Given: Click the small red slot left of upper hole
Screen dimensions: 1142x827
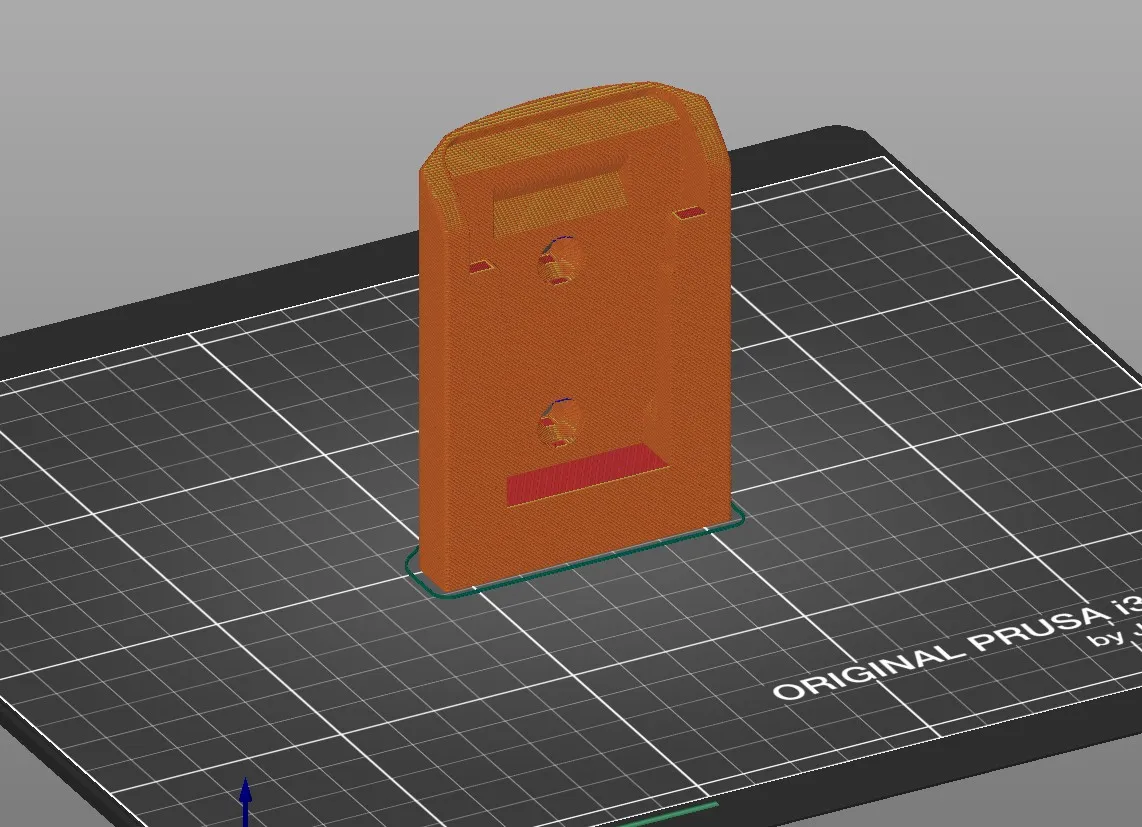Looking at the screenshot, I should [x=481, y=266].
